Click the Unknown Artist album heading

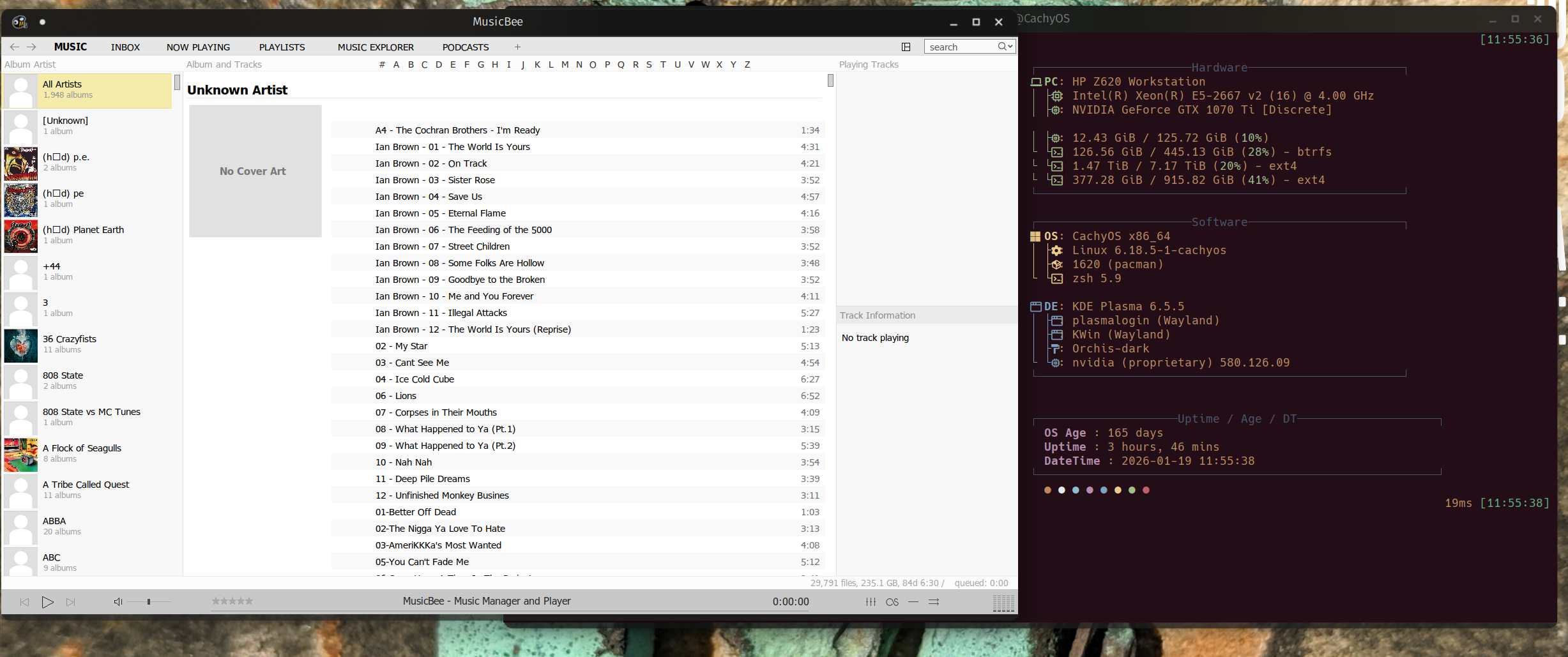237,90
